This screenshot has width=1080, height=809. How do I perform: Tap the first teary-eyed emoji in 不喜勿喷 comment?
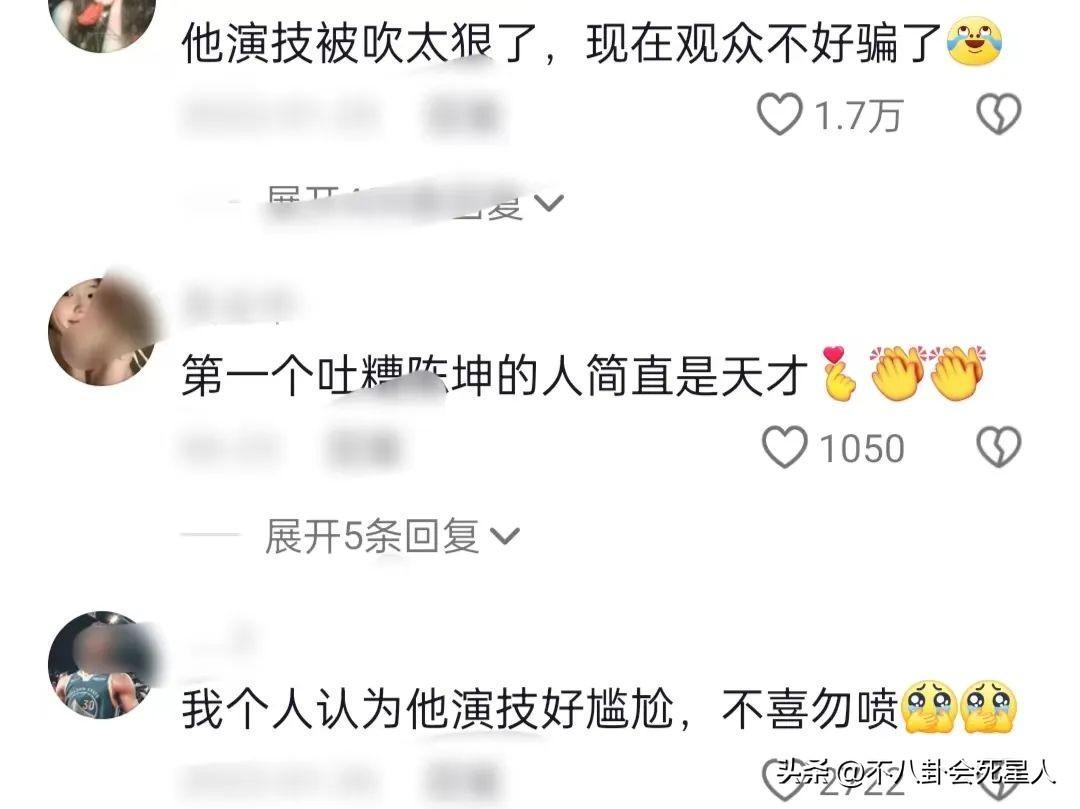927,708
